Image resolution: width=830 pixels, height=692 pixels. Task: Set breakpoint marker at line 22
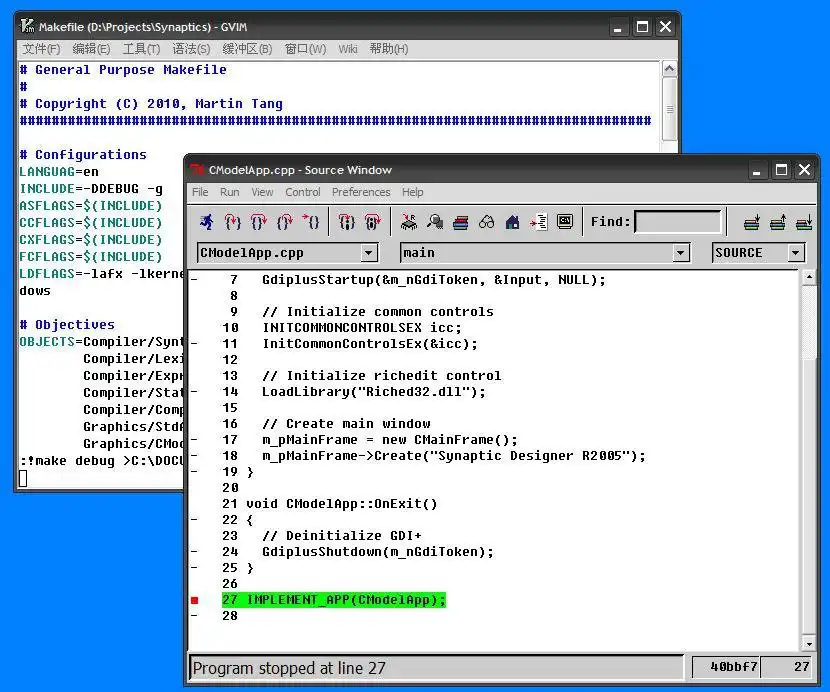194,519
